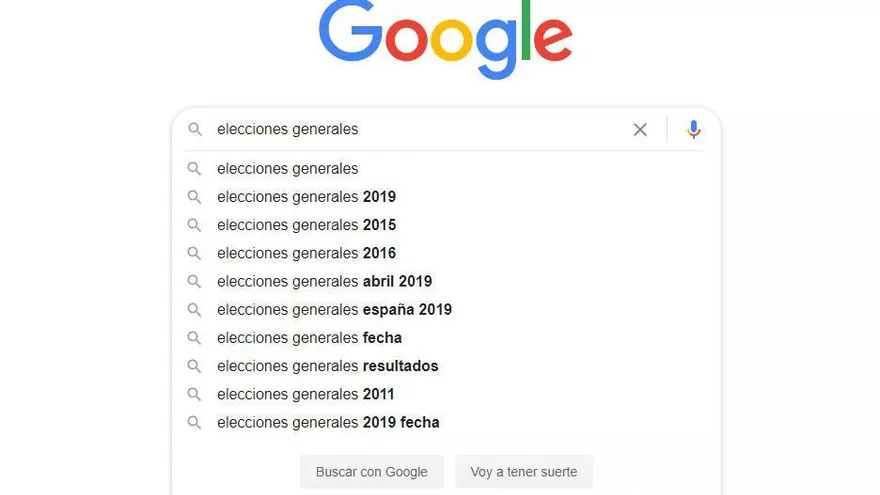Pick the 'elecciones generales resultados' suggestion text
The image size is (880, 495).
click(x=327, y=366)
